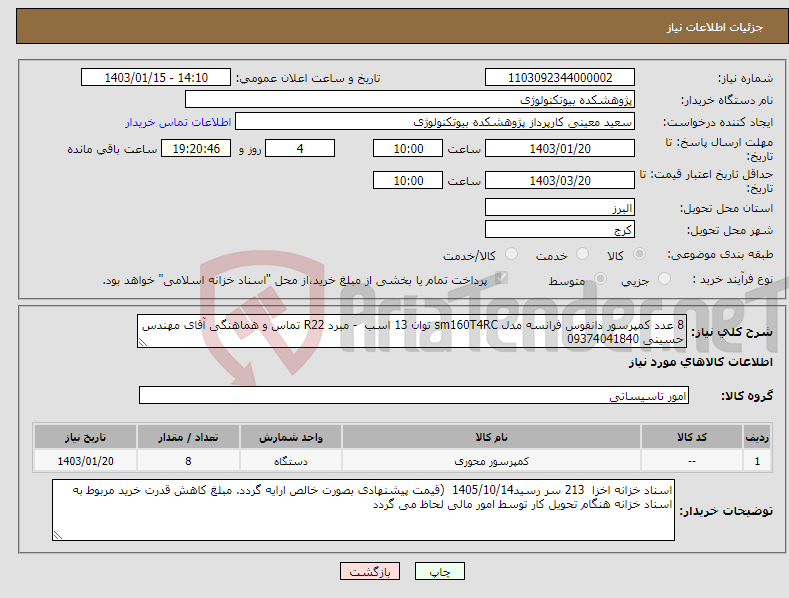This screenshot has height=598, width=789.
Task: Click the requester field سعید معینی
Action: [x=435, y=121]
